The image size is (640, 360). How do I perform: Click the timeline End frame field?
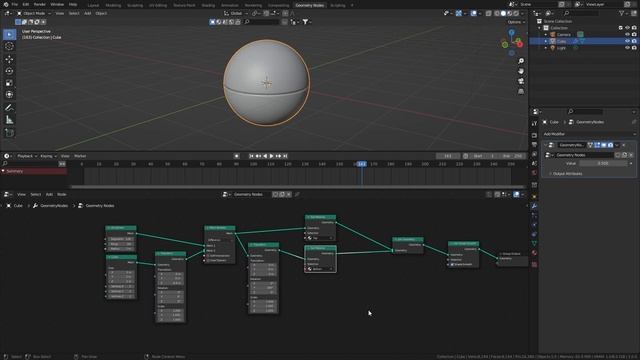tap(513, 156)
